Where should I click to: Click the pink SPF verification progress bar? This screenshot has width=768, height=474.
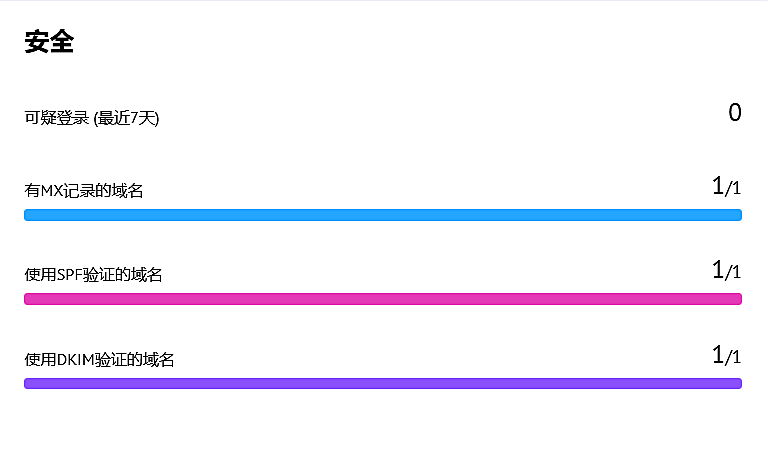[x=383, y=299]
